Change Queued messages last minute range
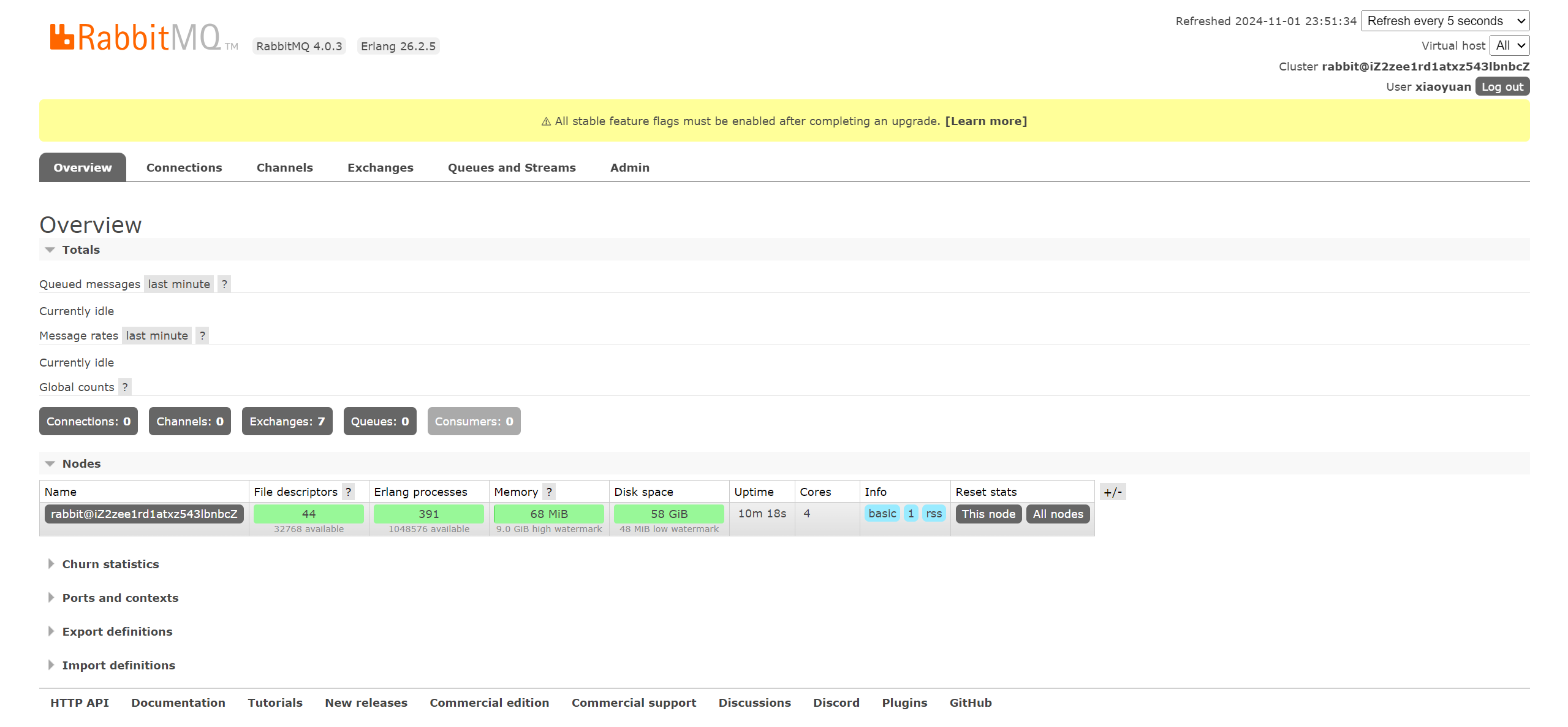1568x727 pixels. pyautogui.click(x=179, y=284)
